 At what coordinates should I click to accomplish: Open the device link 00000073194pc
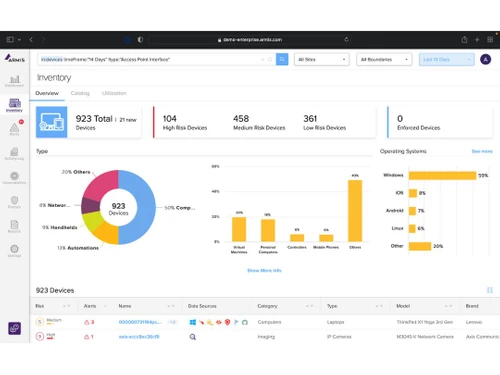point(140,322)
